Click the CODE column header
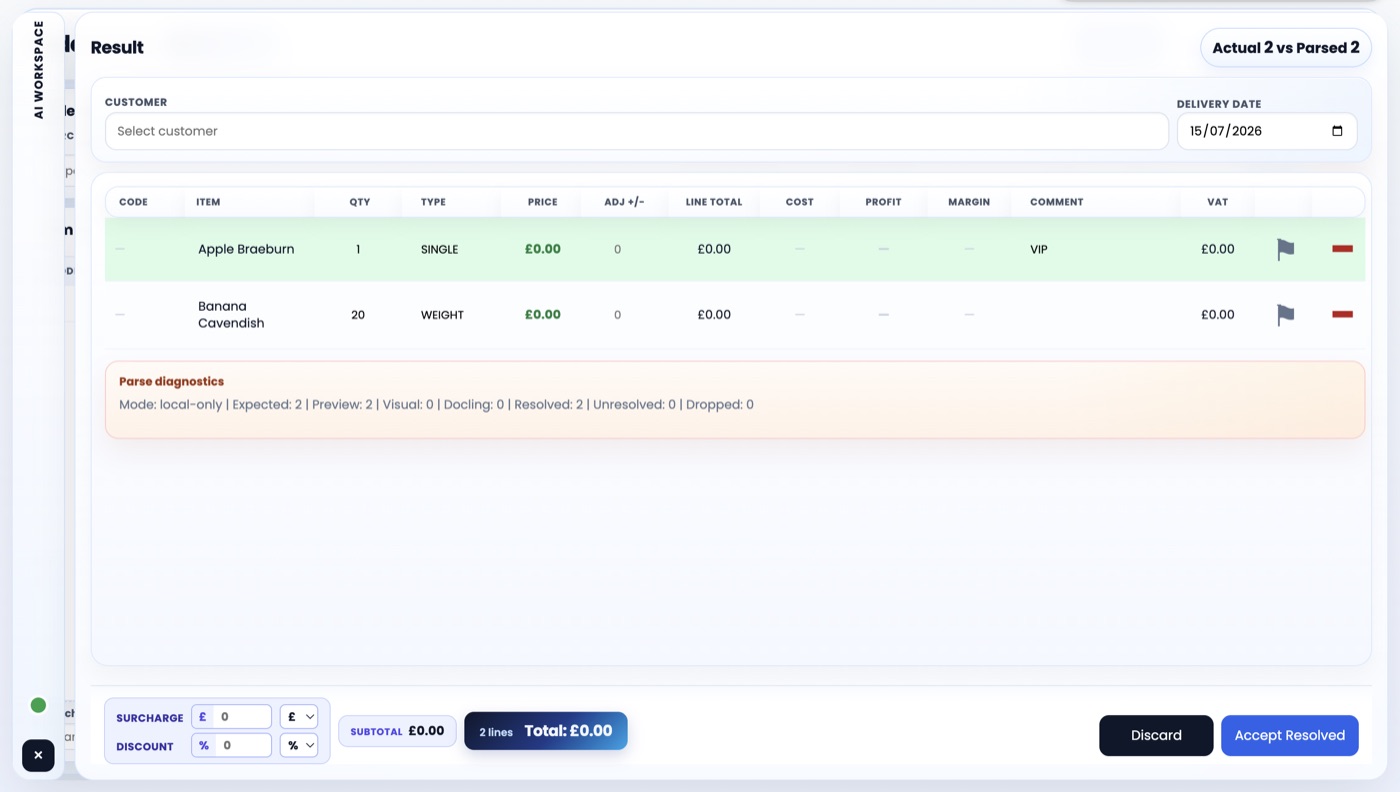 [x=133, y=202]
